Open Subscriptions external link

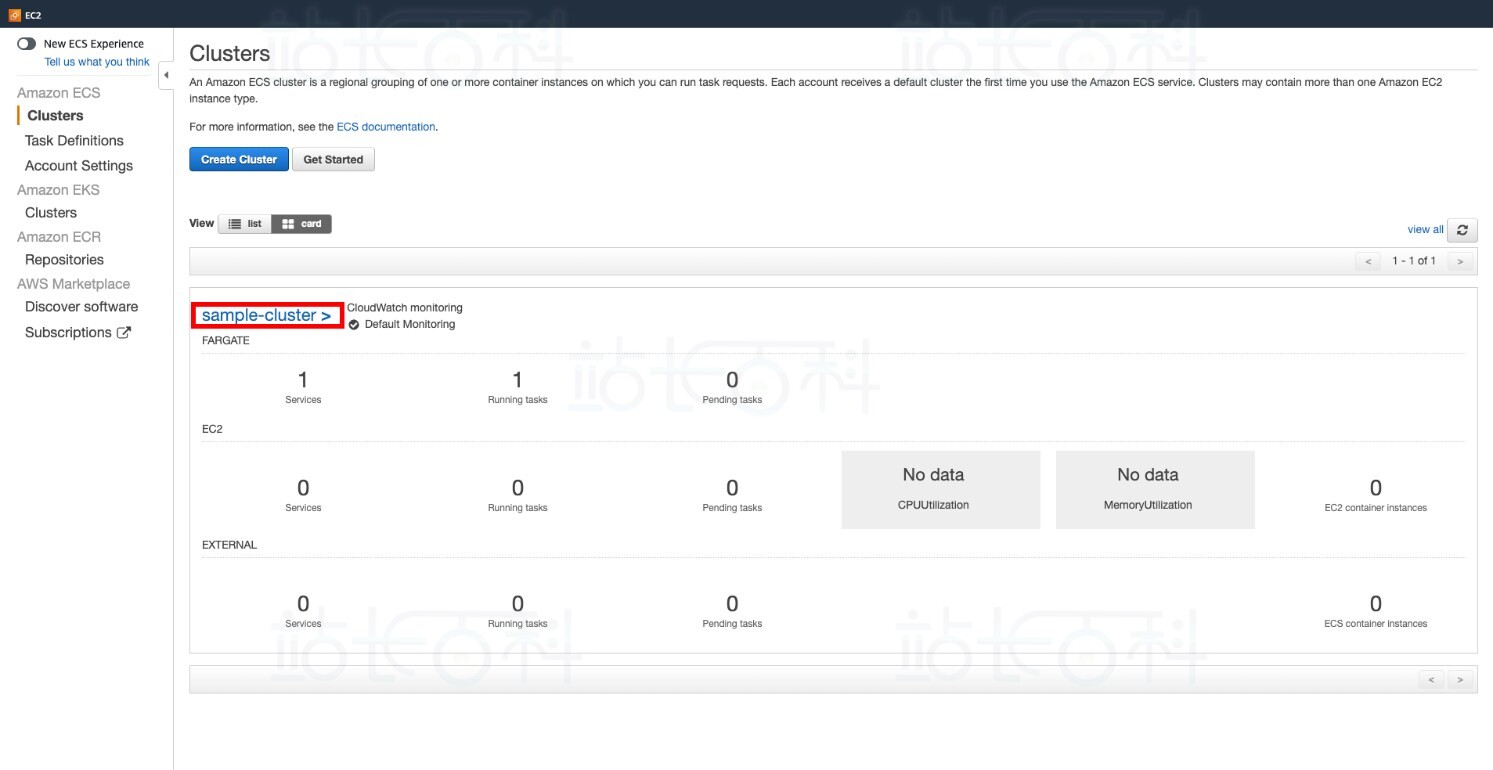(x=78, y=333)
